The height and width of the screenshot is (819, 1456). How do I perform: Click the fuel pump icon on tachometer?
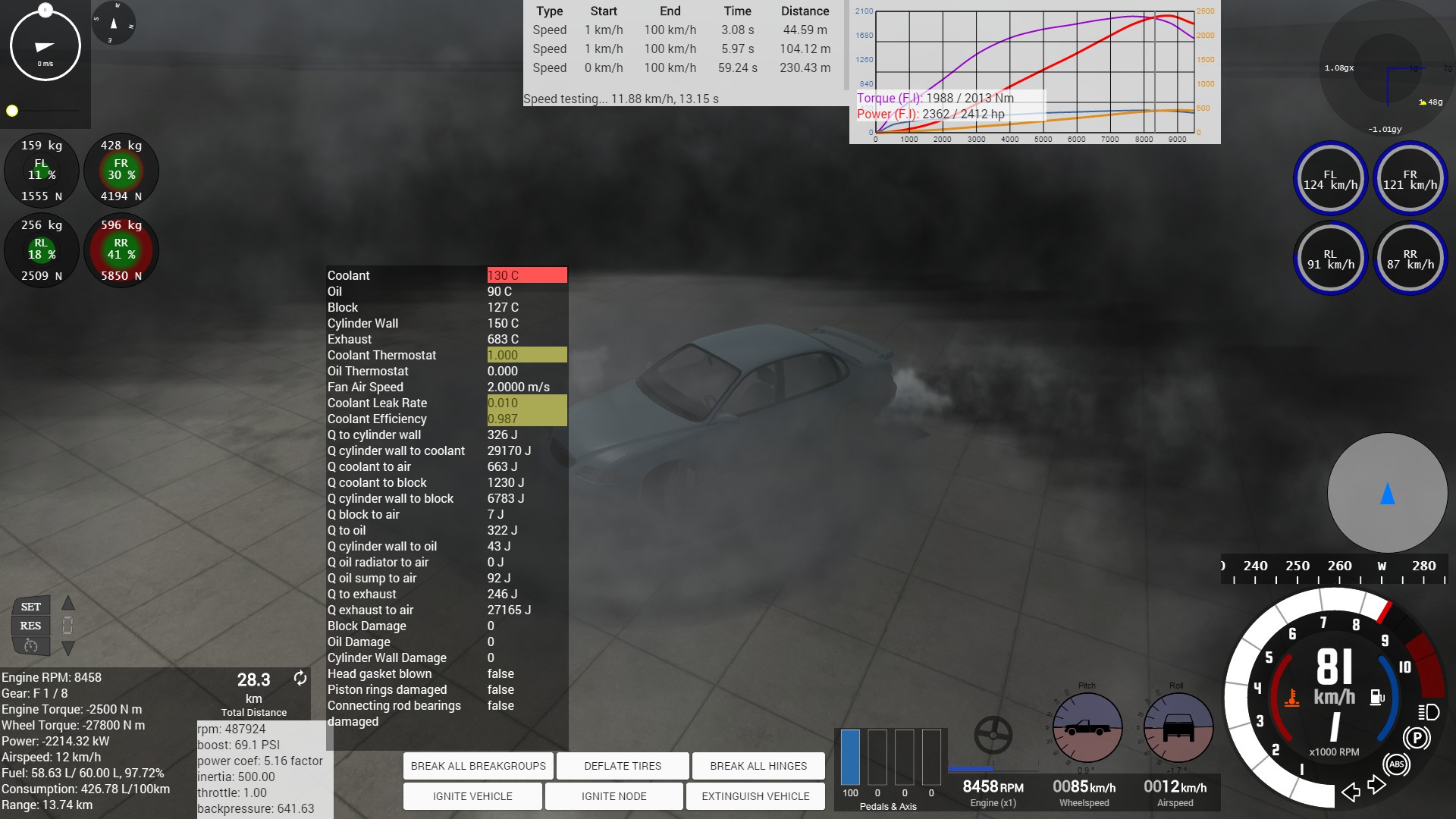tap(1377, 697)
